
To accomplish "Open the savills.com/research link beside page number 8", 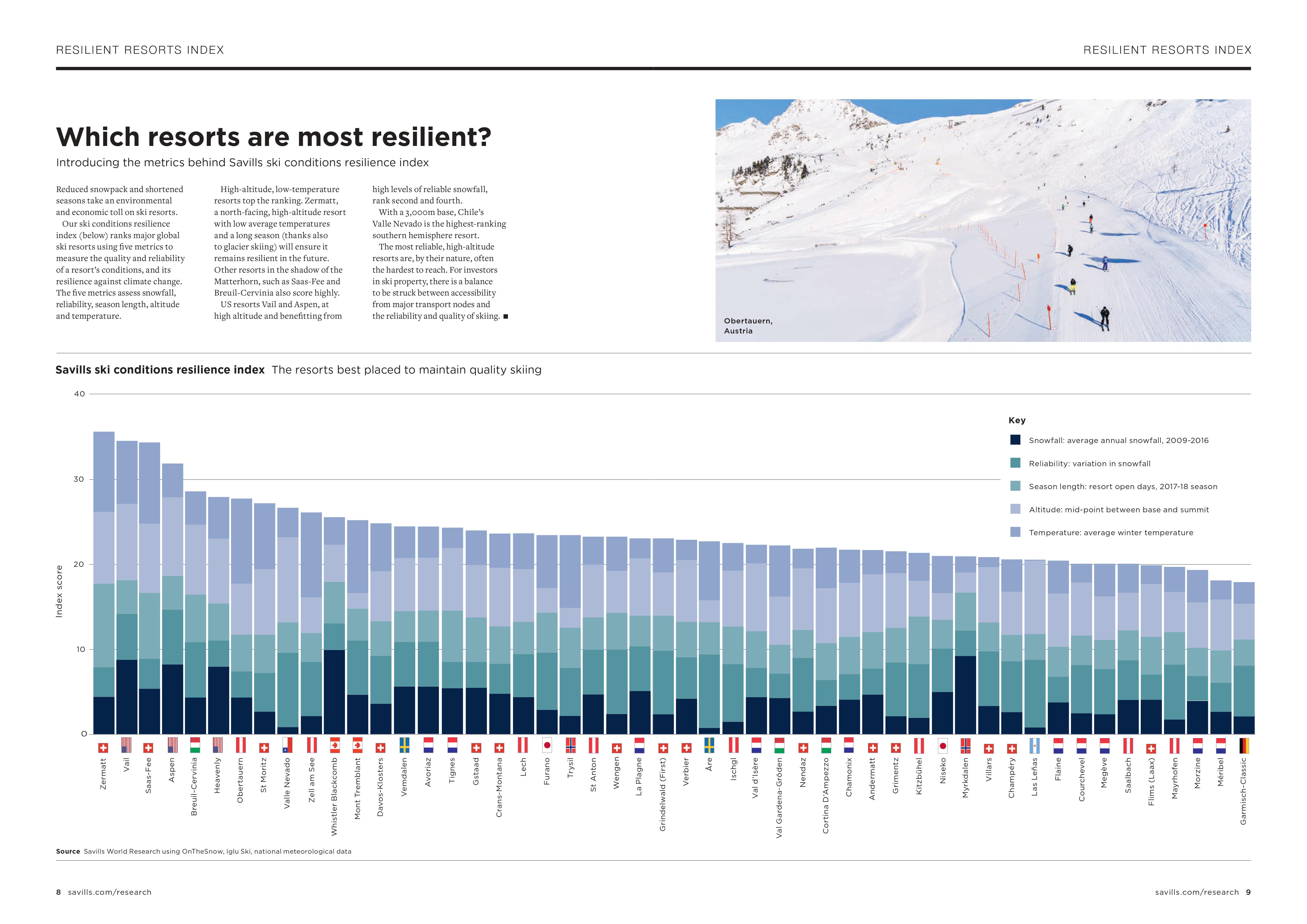I will tap(110, 892).
